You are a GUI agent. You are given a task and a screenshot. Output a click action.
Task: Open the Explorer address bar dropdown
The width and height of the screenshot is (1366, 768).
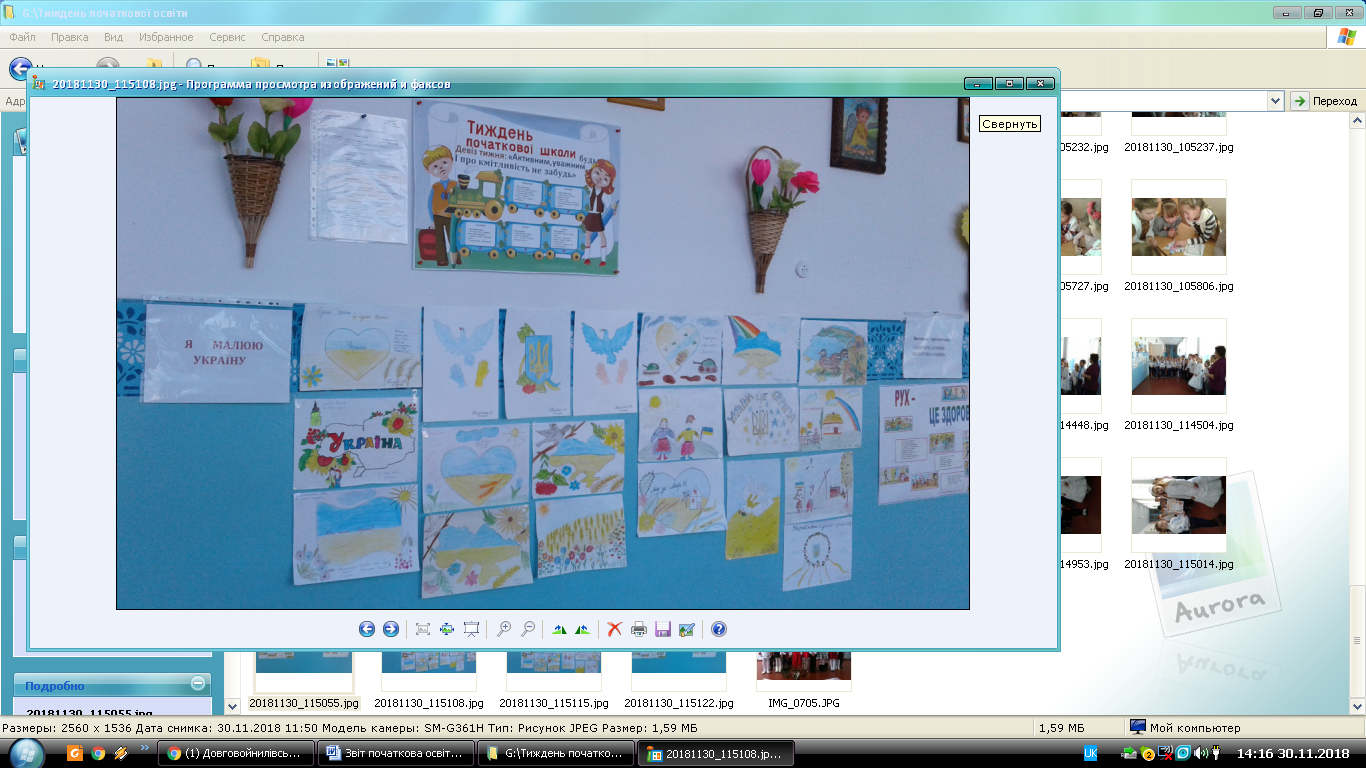tap(1275, 101)
